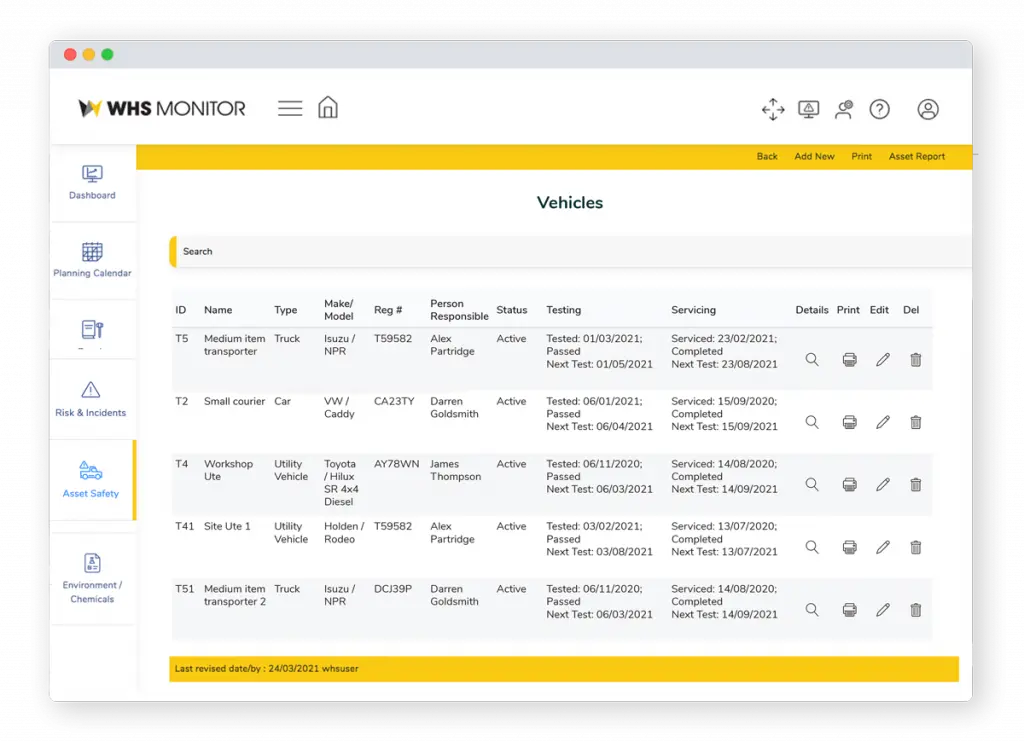Click the move arrows icon in the header
Viewport: 1024px width, 742px height.
(x=773, y=109)
